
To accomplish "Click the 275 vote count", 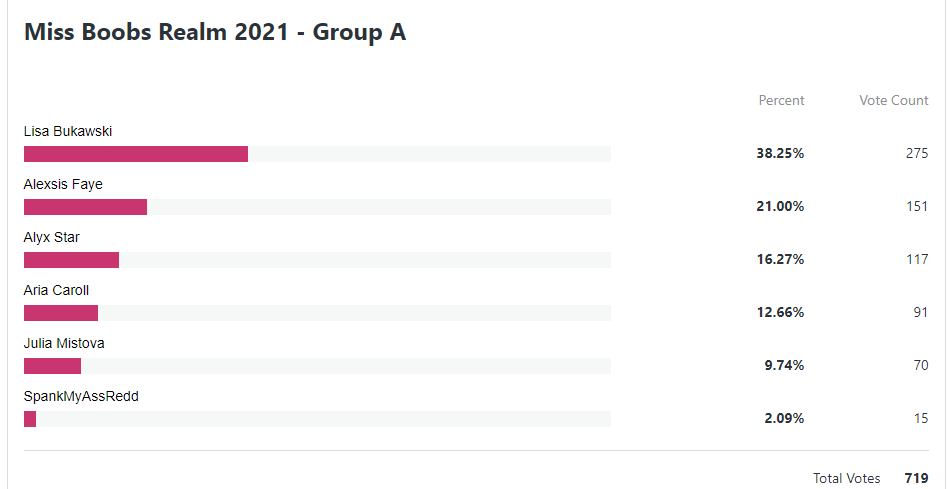I will point(917,154).
